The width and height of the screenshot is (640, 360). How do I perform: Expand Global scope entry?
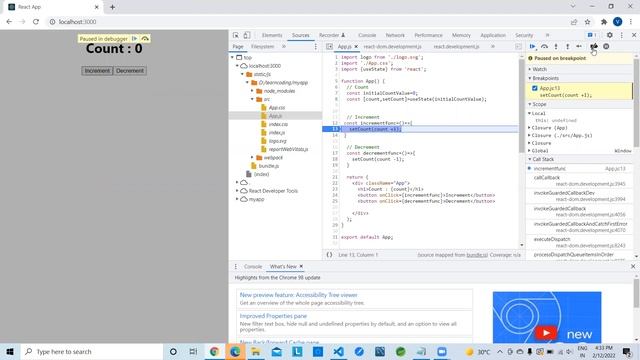coord(530,151)
